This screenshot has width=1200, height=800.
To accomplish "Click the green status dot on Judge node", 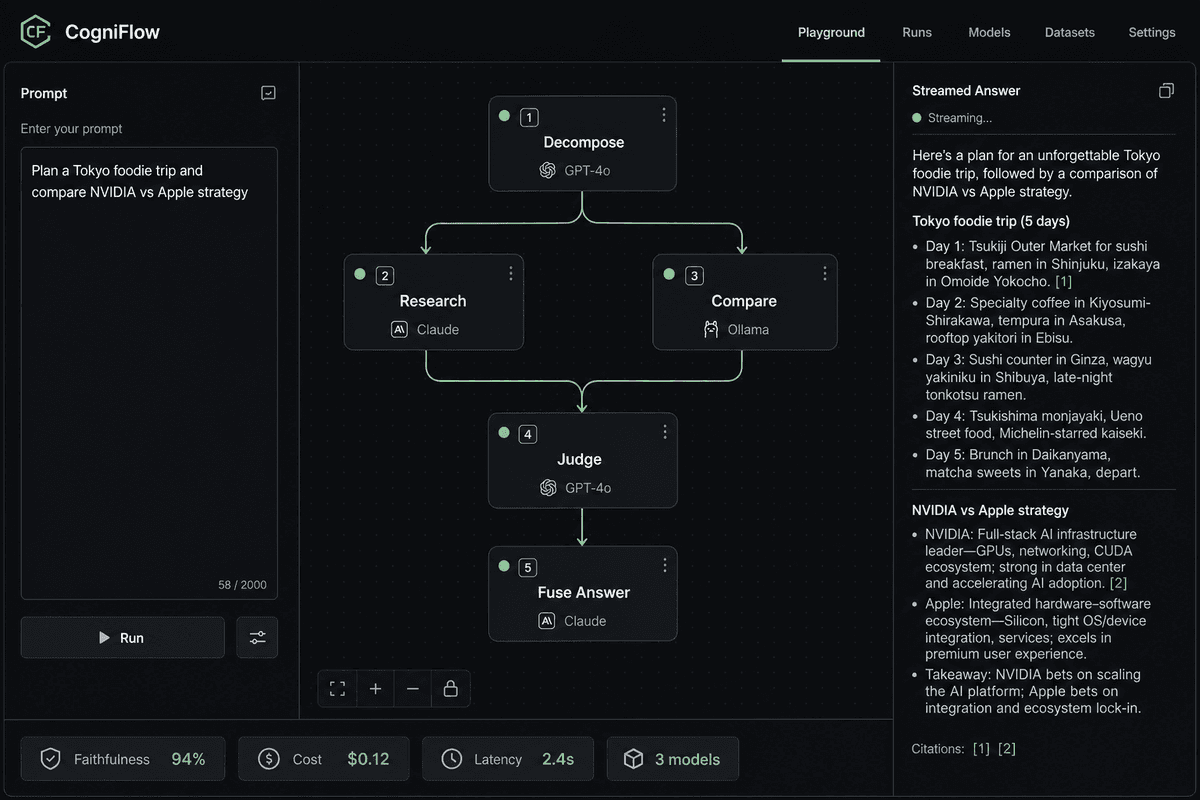I will [504, 433].
